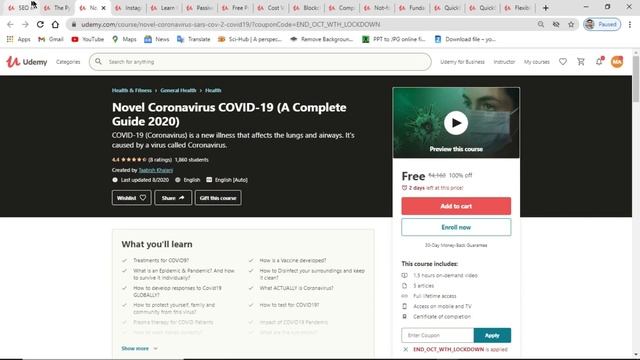This screenshot has width=640, height=360.
Task: Open the News bookmark
Action: [157, 39]
